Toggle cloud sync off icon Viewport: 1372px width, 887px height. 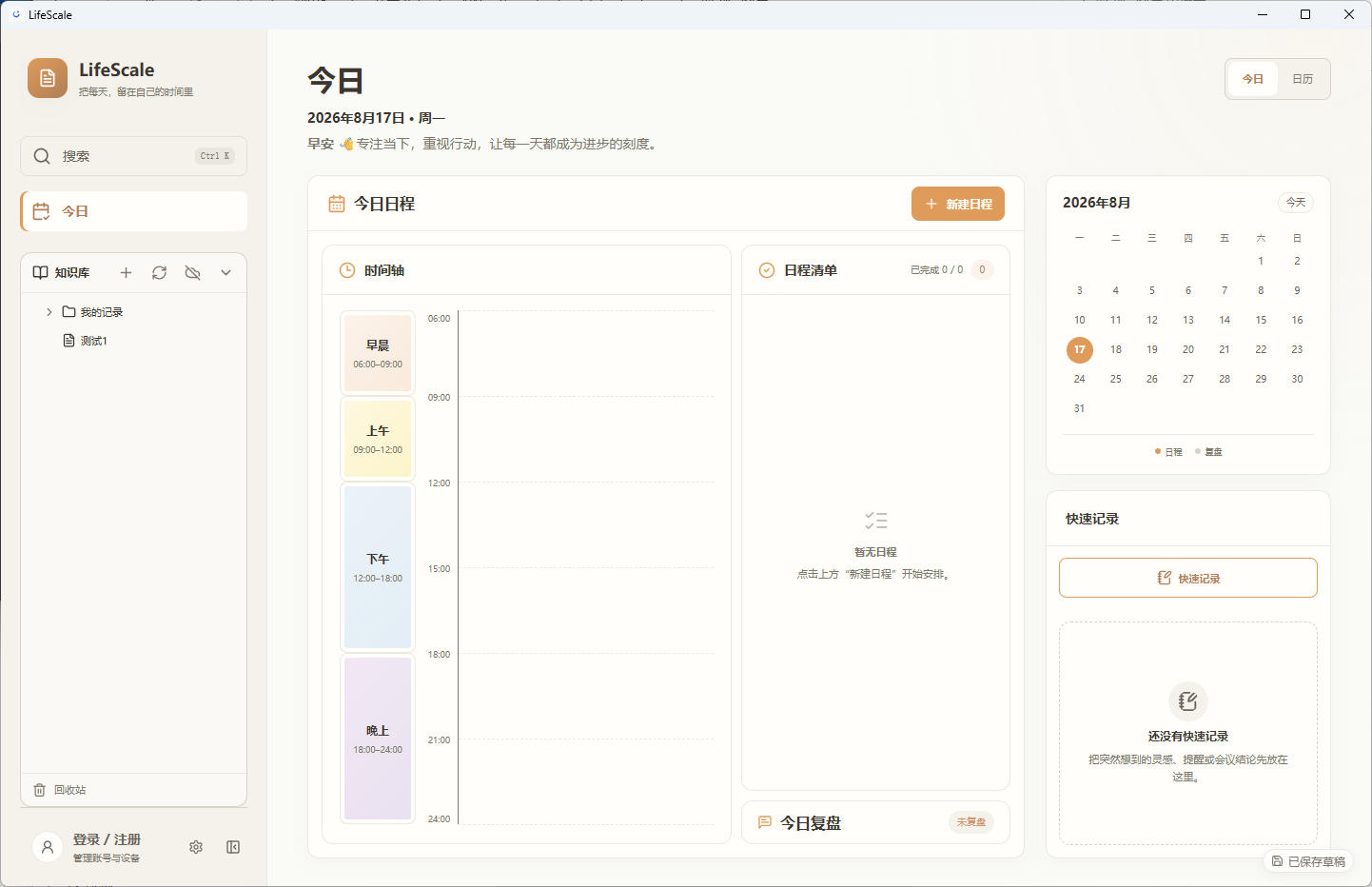pyautogui.click(x=192, y=272)
